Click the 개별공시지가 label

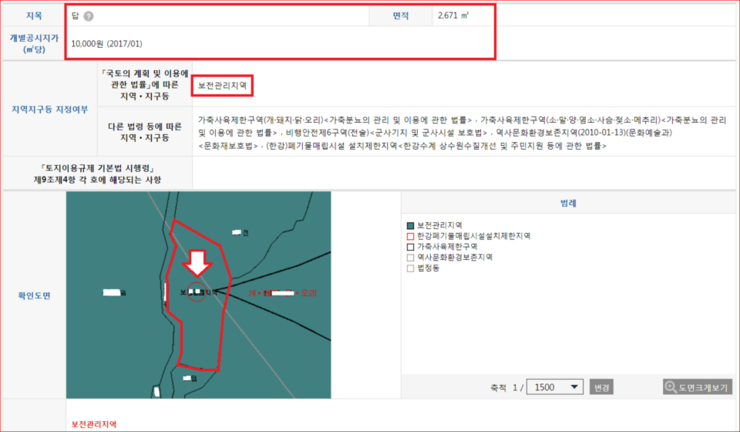[x=34, y=43]
